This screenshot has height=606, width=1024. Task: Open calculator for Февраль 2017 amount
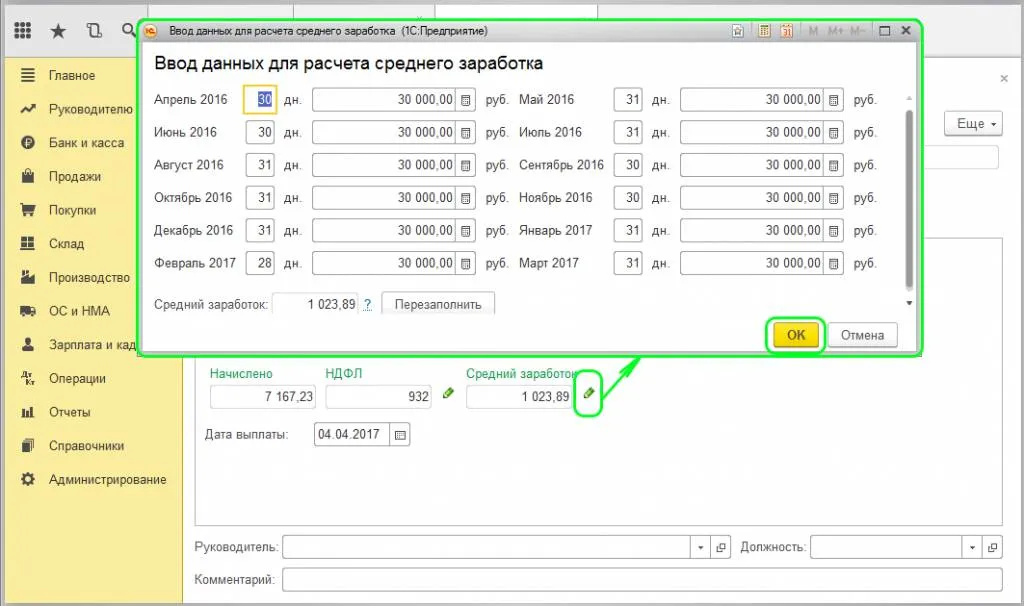tap(466, 263)
